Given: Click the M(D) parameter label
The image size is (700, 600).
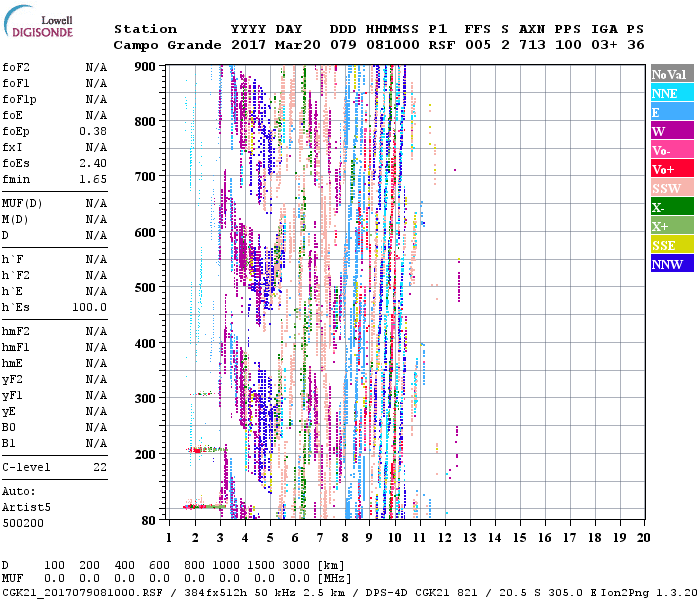Looking at the screenshot, I should [x=15, y=220].
